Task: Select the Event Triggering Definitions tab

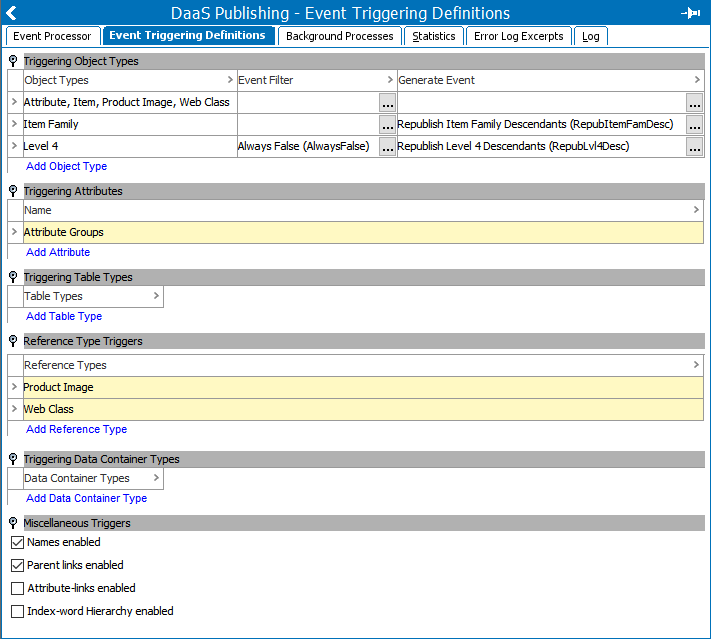Action: 187,35
